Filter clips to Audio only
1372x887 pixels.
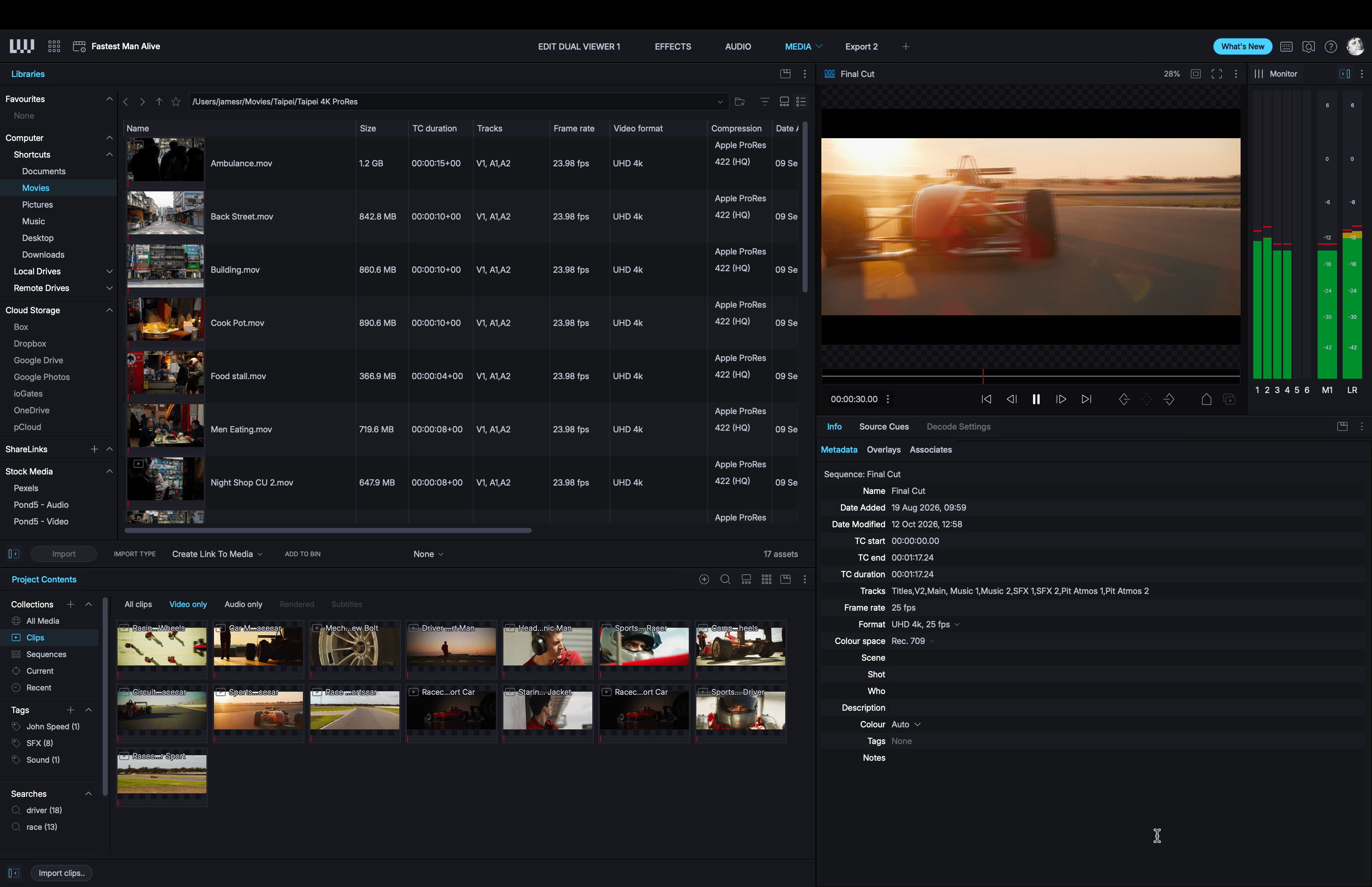tap(243, 604)
